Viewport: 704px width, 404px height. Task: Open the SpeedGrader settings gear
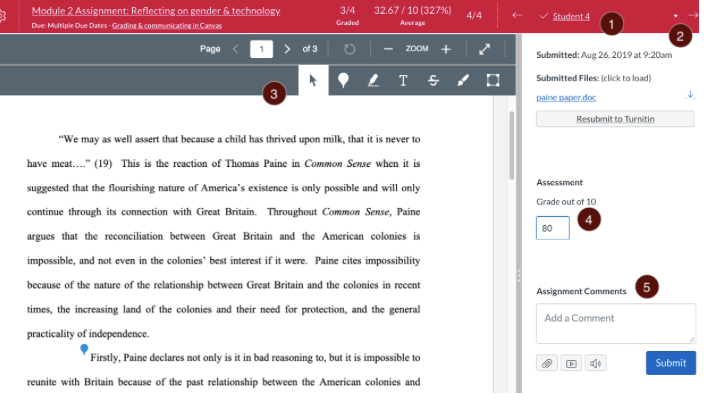(2, 16)
